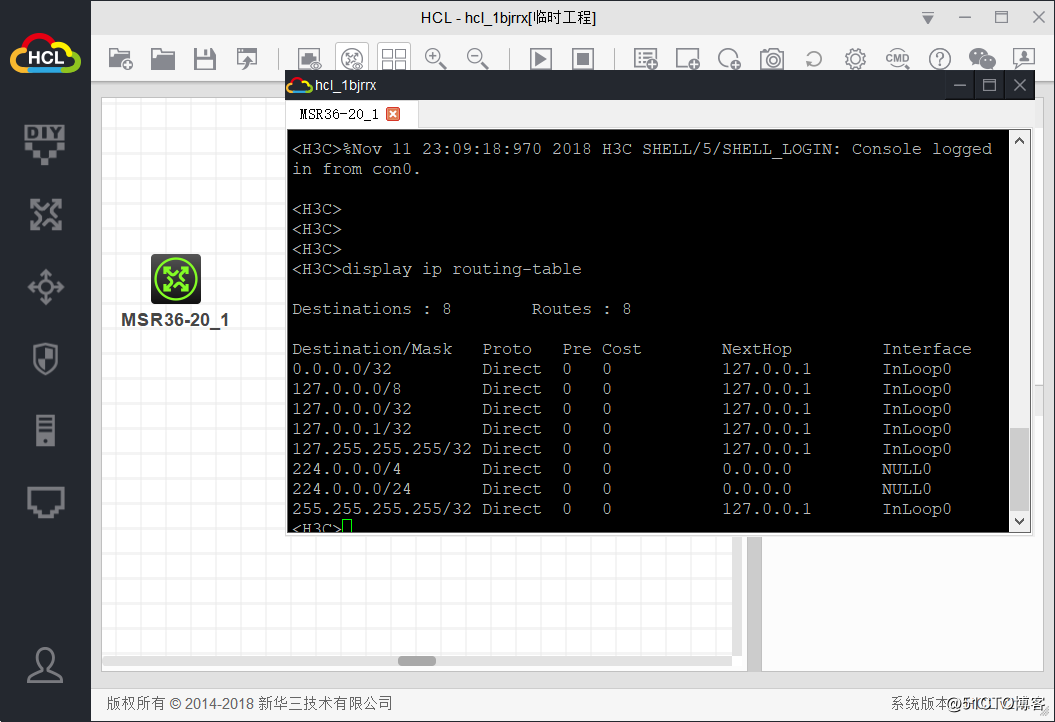Screen dimensions: 1055x722
Task: Click 'display ip routing-table' command text
Action: click(462, 269)
